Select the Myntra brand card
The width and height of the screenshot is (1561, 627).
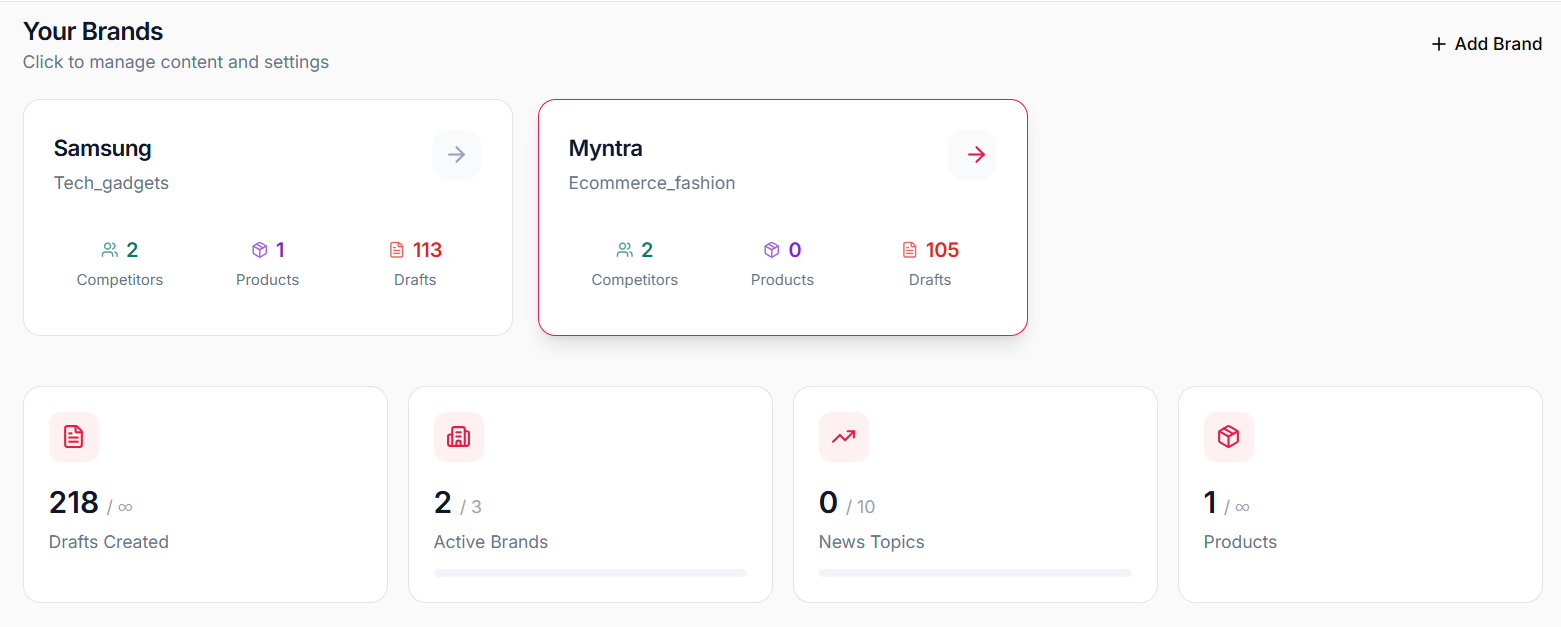[x=782, y=217]
